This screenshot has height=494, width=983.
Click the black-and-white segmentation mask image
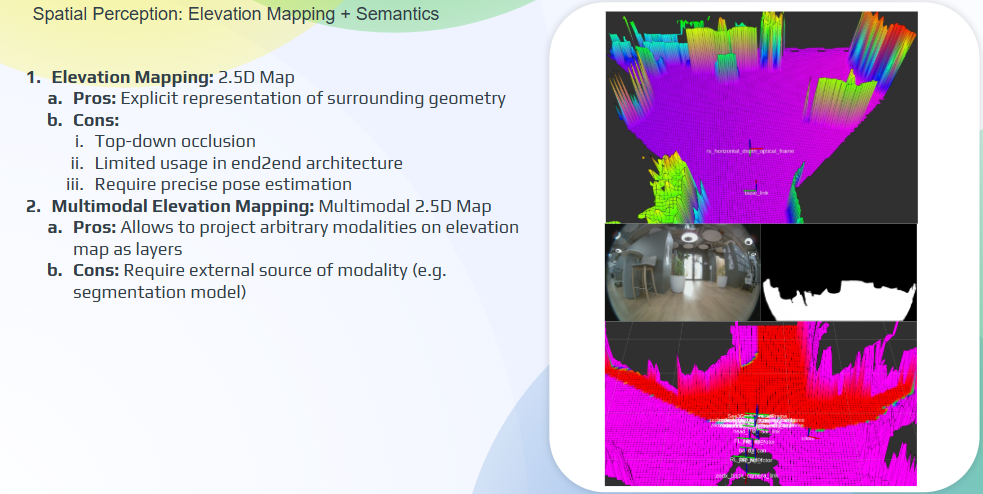tap(839, 273)
